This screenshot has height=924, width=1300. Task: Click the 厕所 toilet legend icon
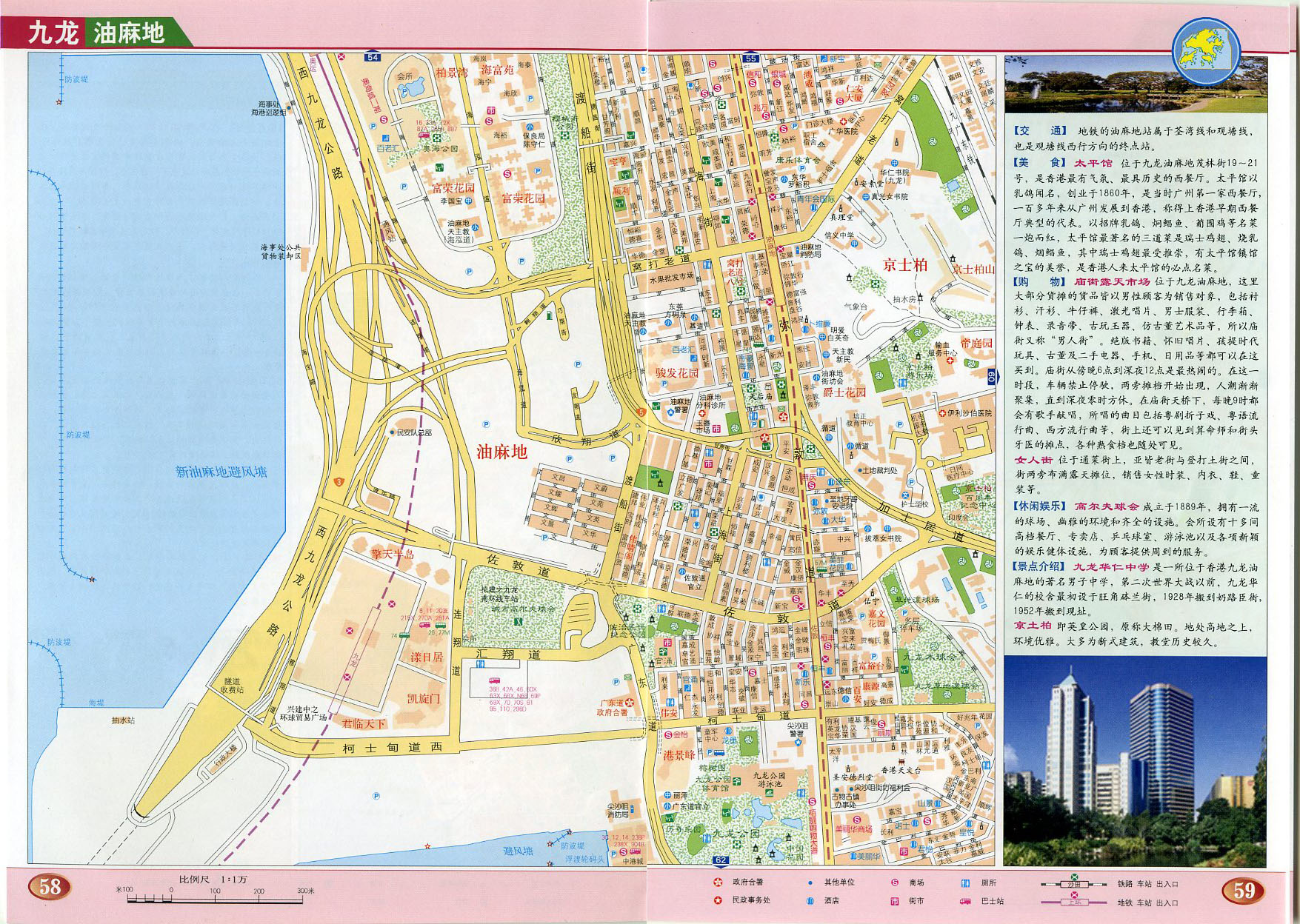point(965,883)
